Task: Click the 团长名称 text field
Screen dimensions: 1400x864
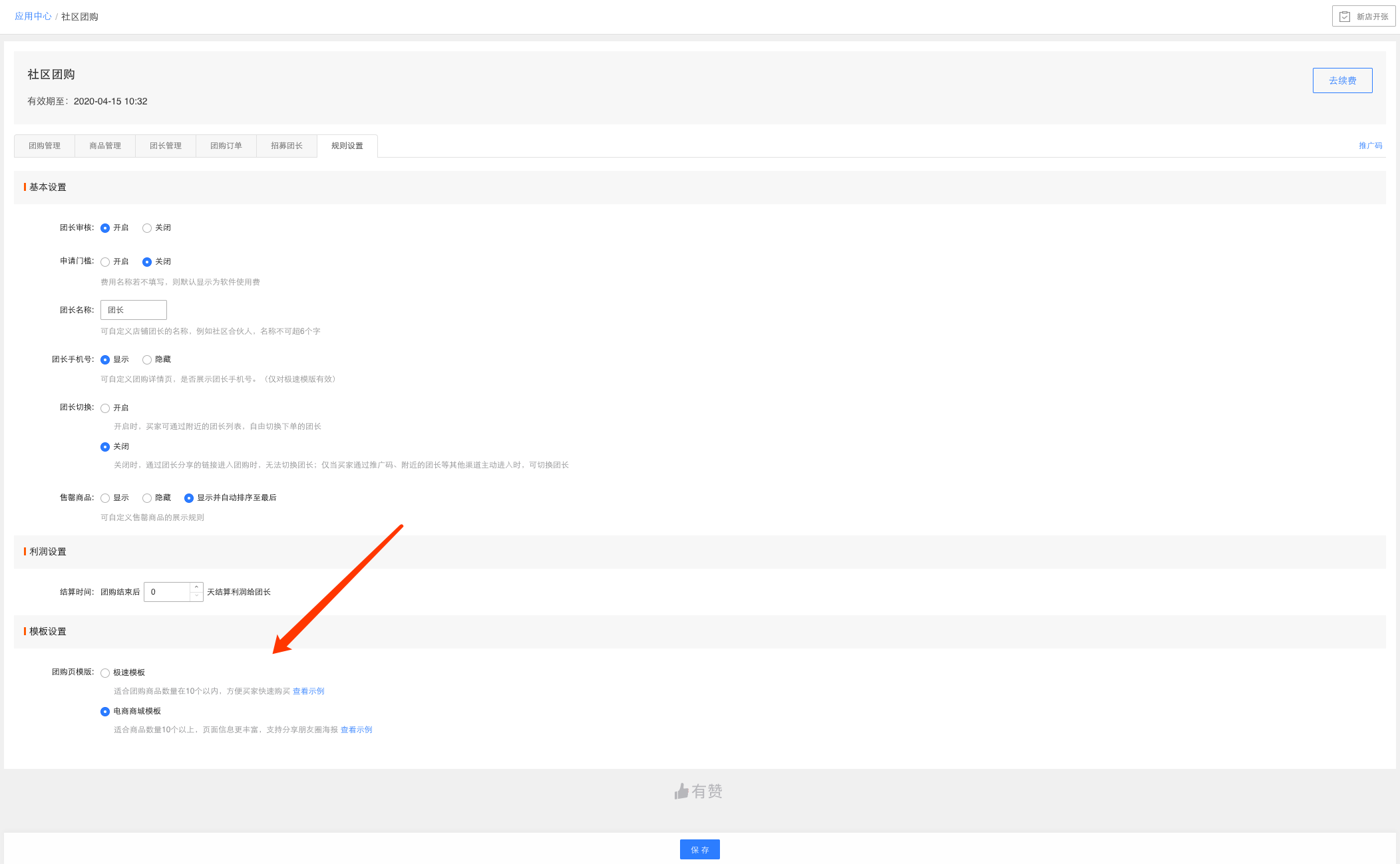Action: (x=134, y=310)
